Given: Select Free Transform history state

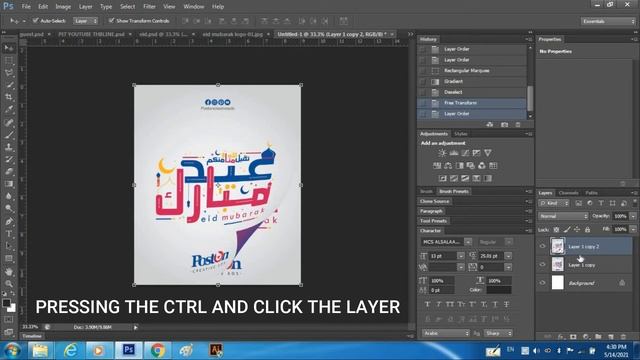Looking at the screenshot, I should point(472,103).
